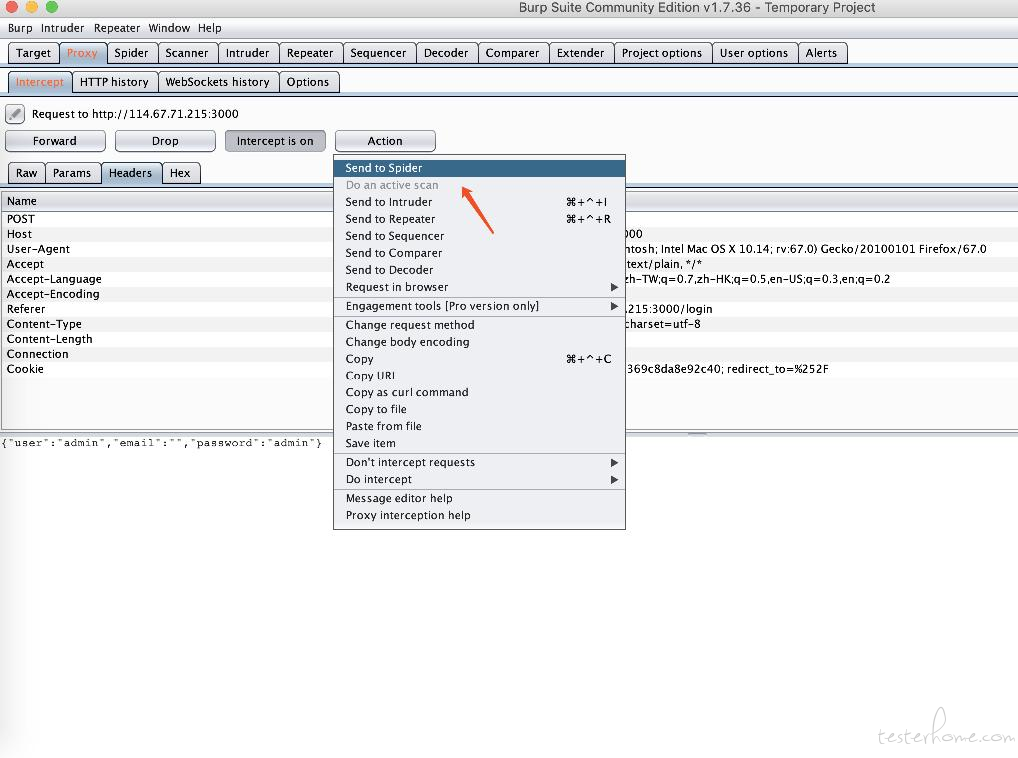Image resolution: width=1018 pixels, height=758 pixels.
Task: Open the Help menu
Action: coord(210,28)
